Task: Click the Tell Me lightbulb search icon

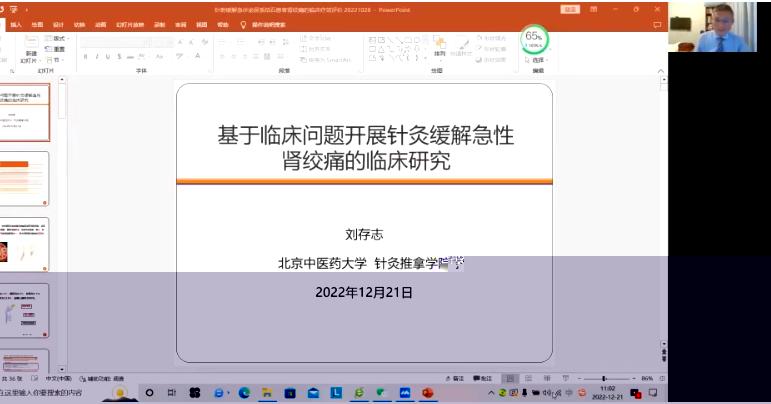Action: click(243, 24)
